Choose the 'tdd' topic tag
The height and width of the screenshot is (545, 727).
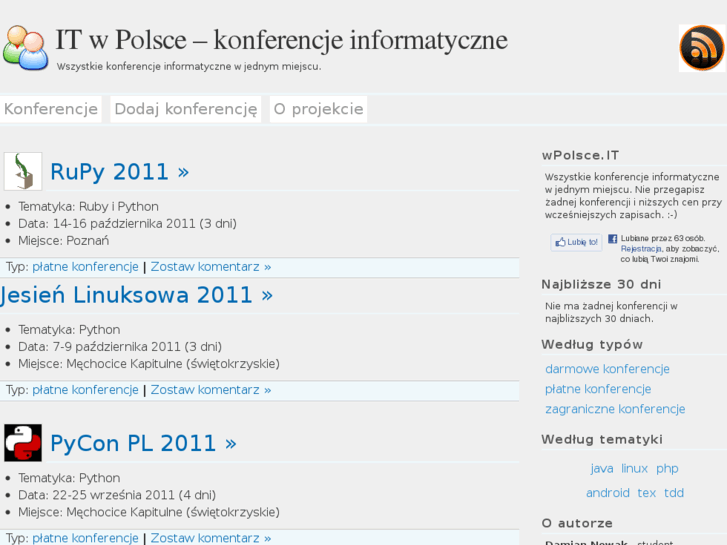pos(674,493)
